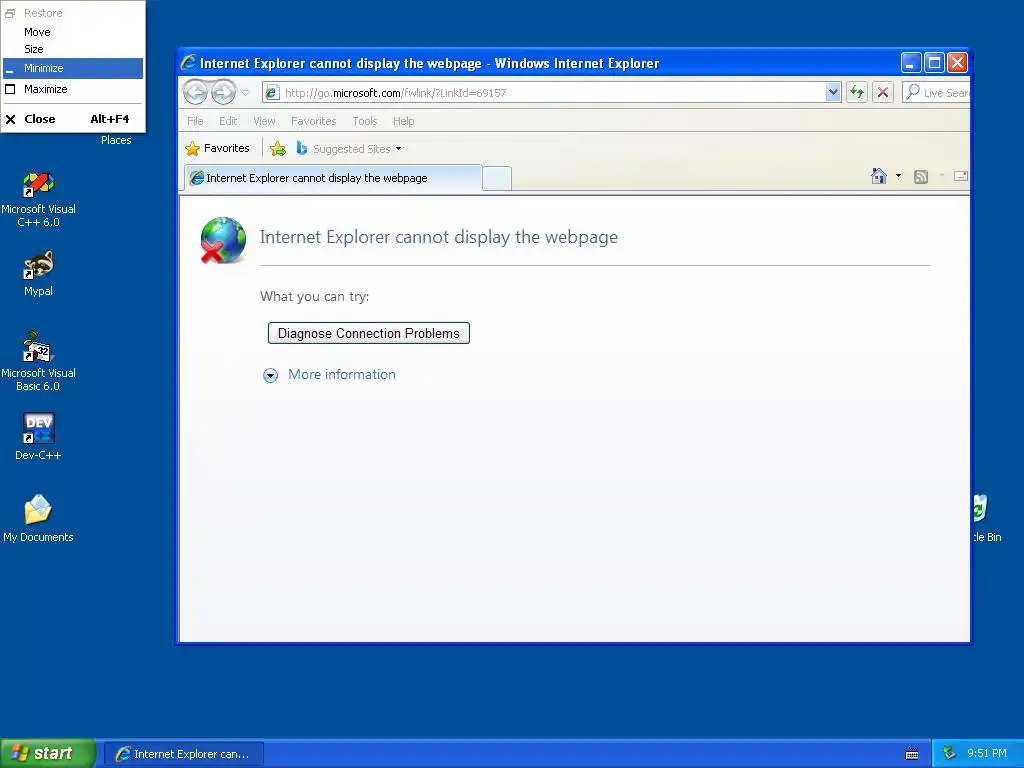
Task: Click the globe error icon on page
Action: 223,240
